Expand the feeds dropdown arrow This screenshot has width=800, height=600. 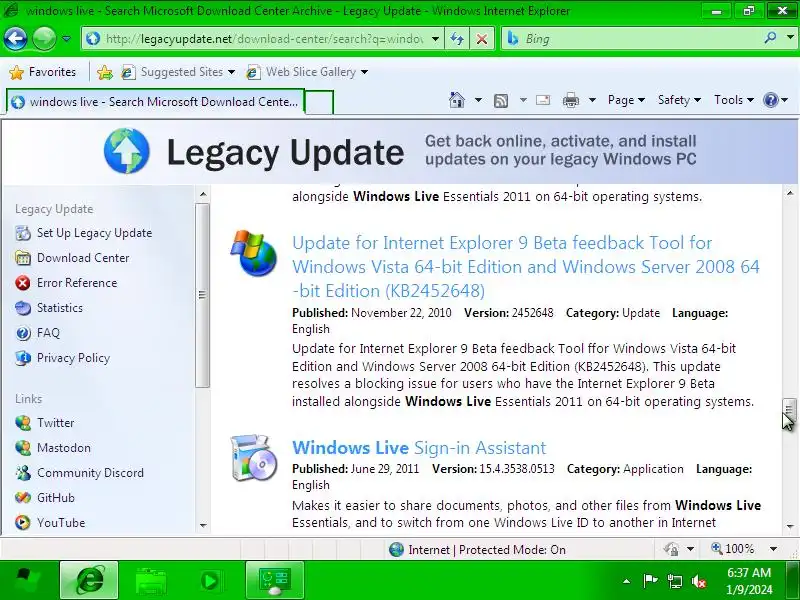523,100
